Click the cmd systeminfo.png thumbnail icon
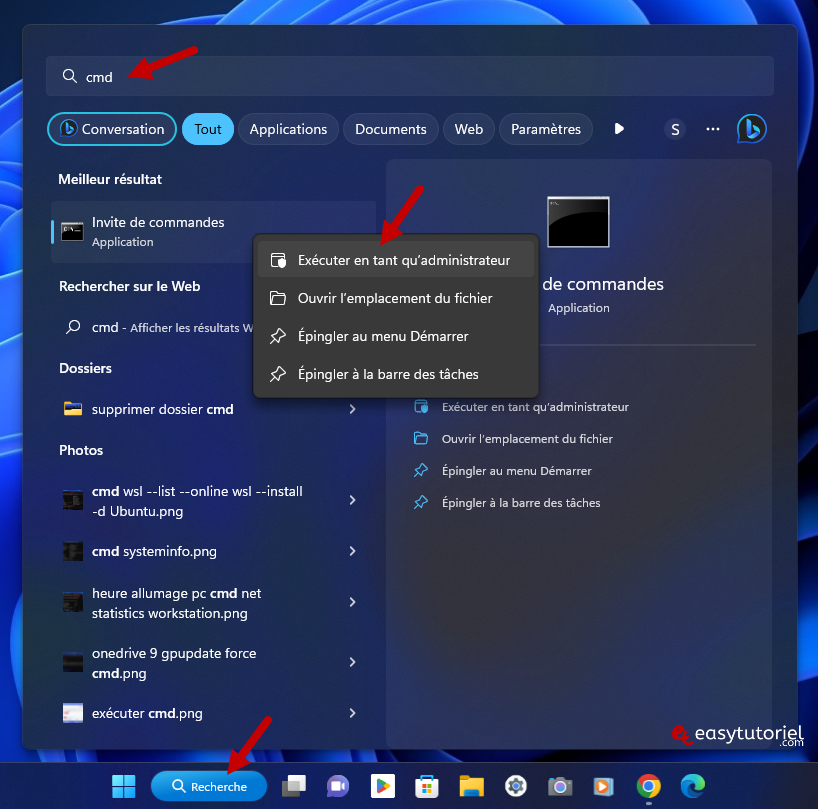 click(73, 551)
